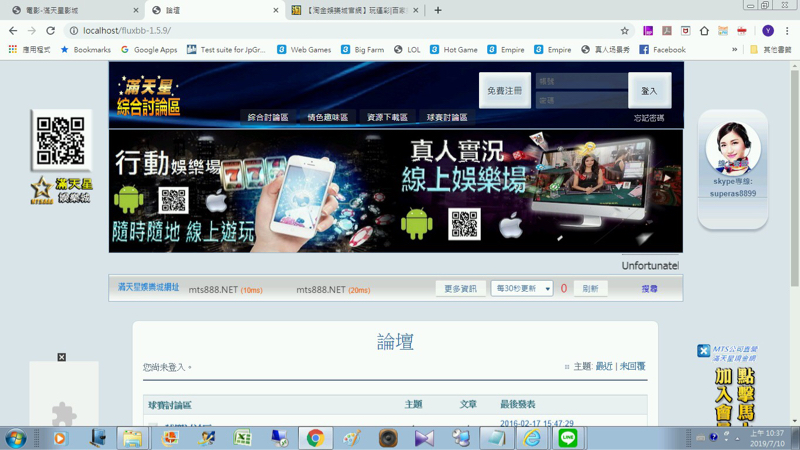This screenshot has height=450, width=800.
Task: Open Chrome in taskbar
Action: click(x=315, y=438)
